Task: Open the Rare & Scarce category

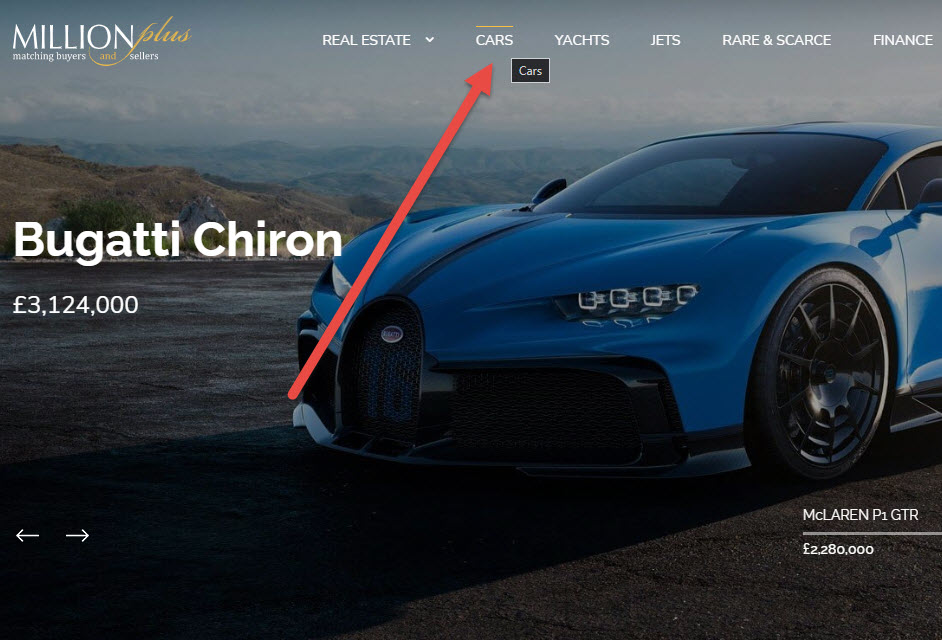Action: (x=776, y=40)
